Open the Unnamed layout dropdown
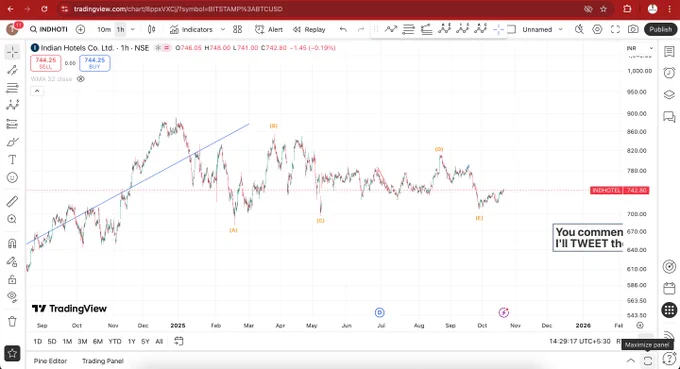680x369 pixels. click(x=542, y=29)
